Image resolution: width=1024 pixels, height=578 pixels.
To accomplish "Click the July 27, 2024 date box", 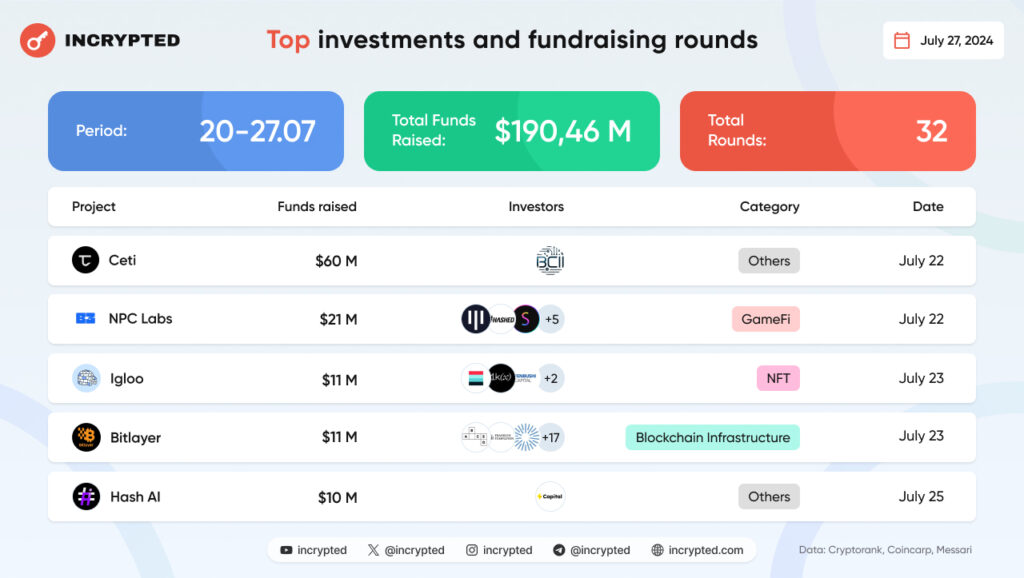I will click(x=943, y=41).
